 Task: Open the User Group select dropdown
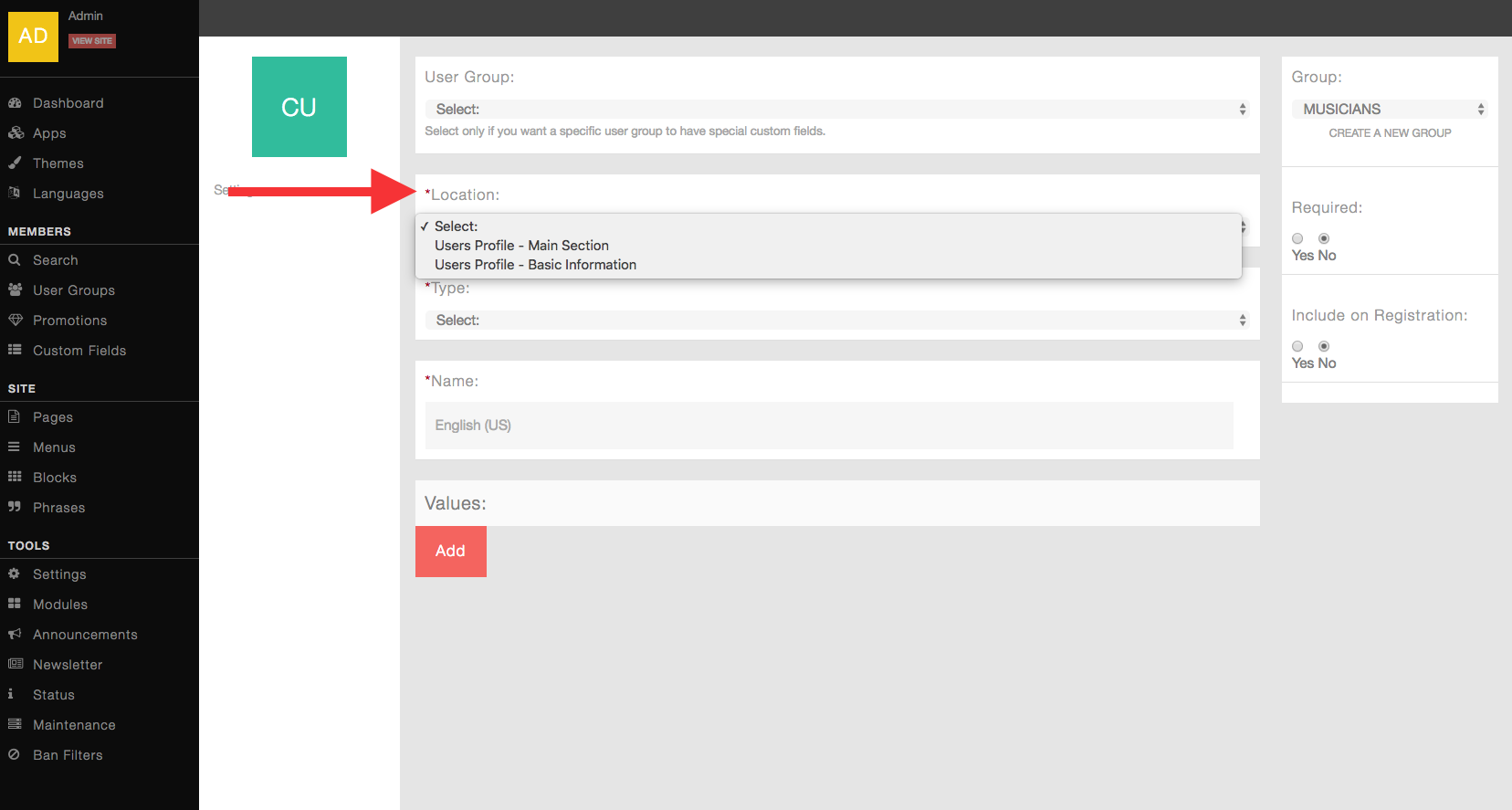[837, 110]
